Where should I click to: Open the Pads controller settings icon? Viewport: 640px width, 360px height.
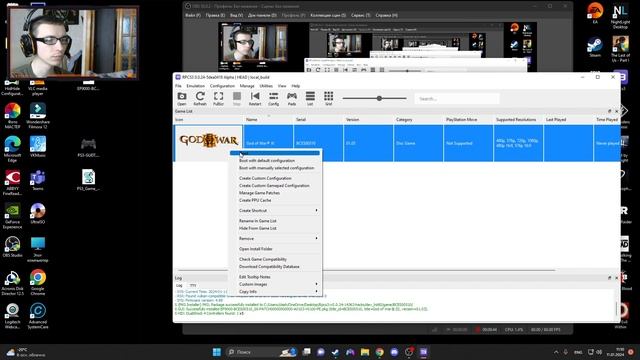[292, 98]
